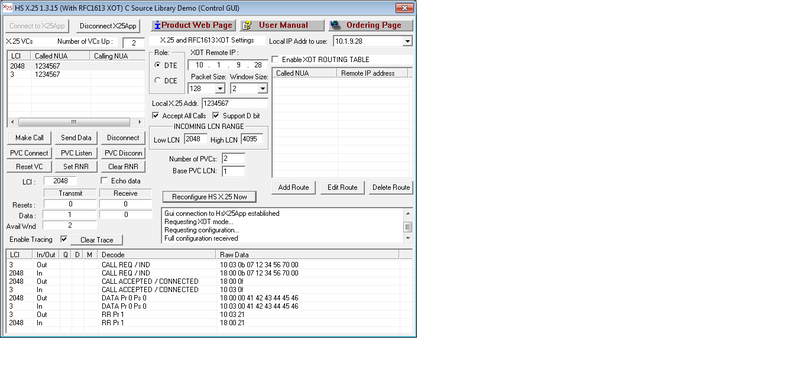Click Number of VCs Up value box
Viewport: 800px width, 369px height.
coord(133,43)
